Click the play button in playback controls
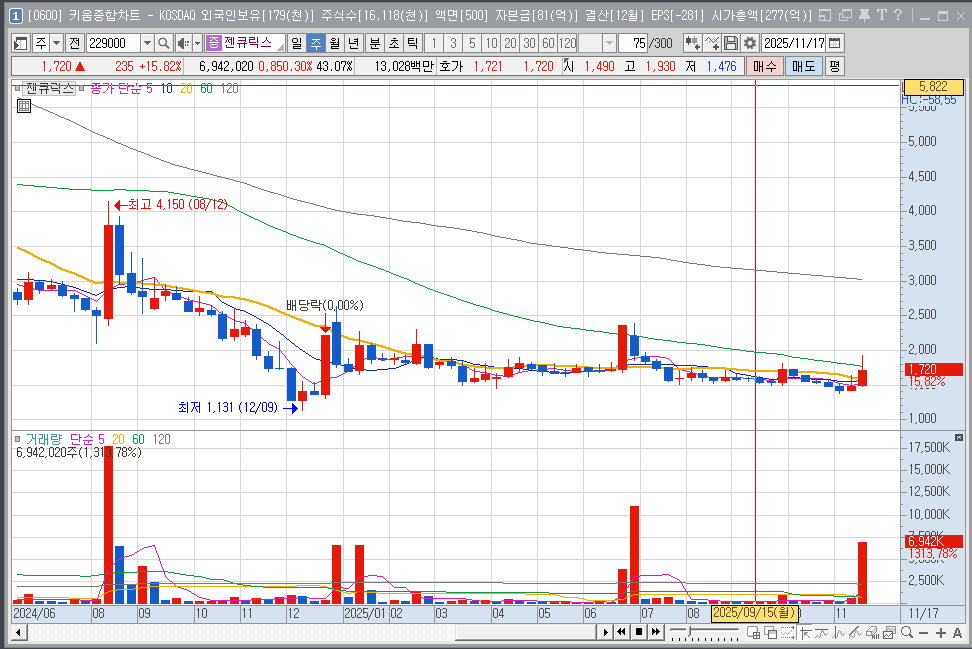The image size is (972, 649). pos(606,632)
